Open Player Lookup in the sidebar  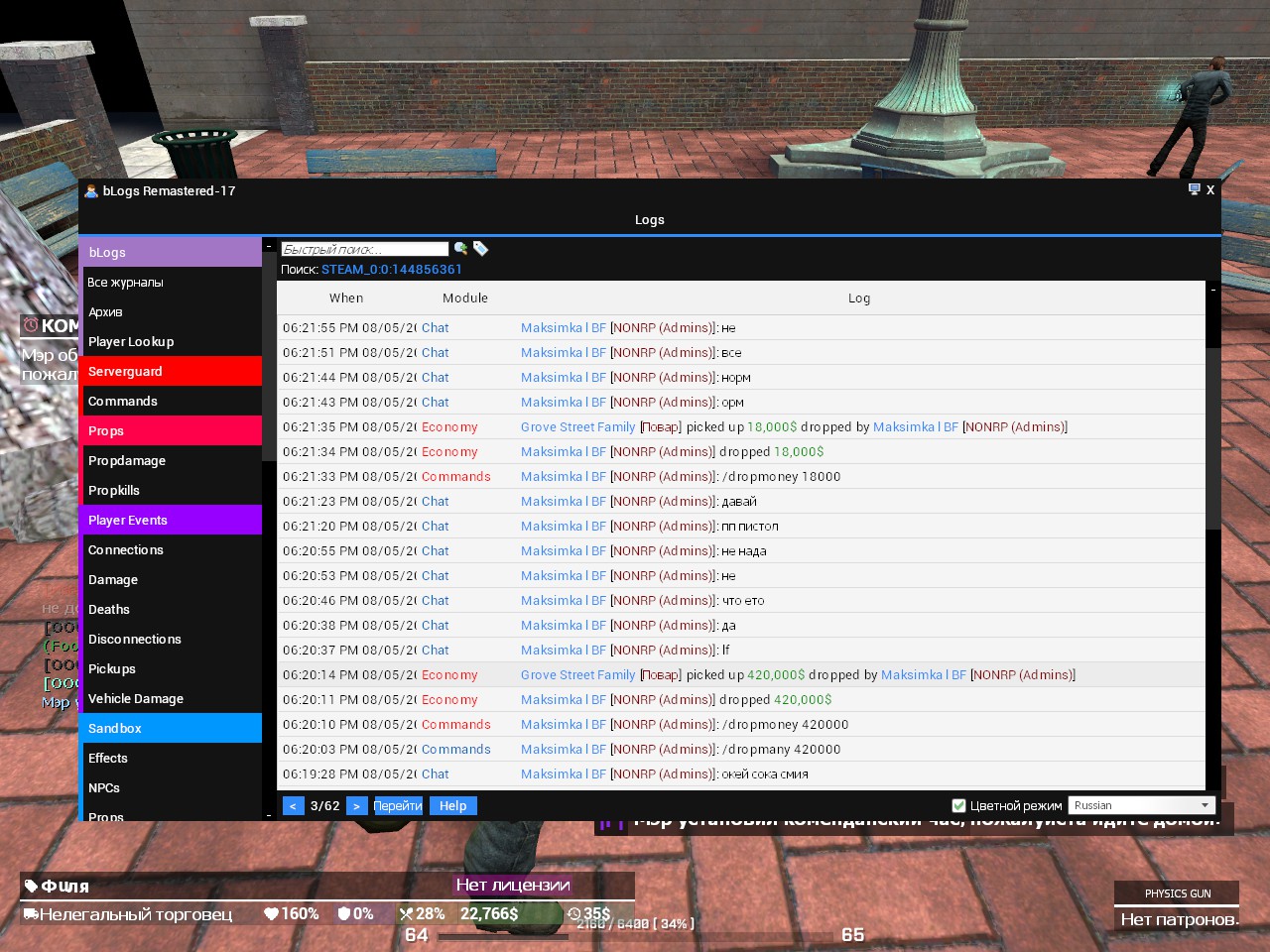tap(131, 341)
